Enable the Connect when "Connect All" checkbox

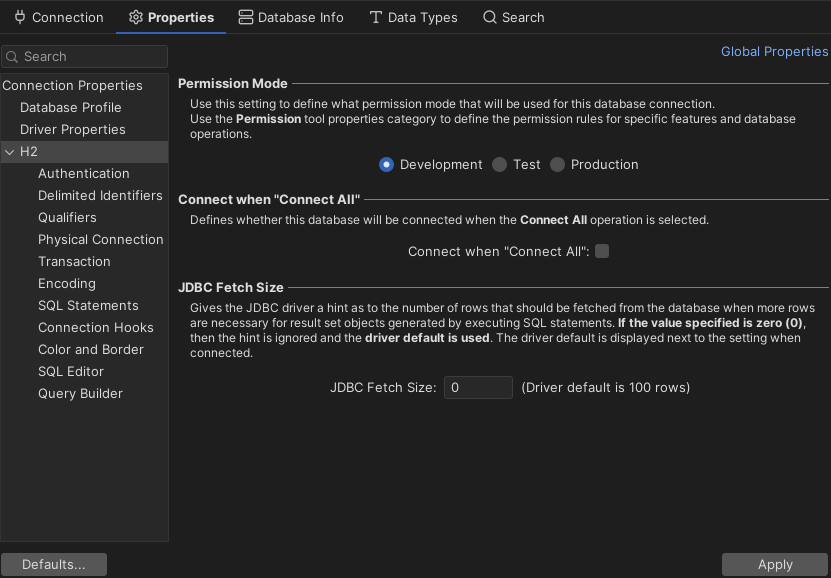click(602, 251)
